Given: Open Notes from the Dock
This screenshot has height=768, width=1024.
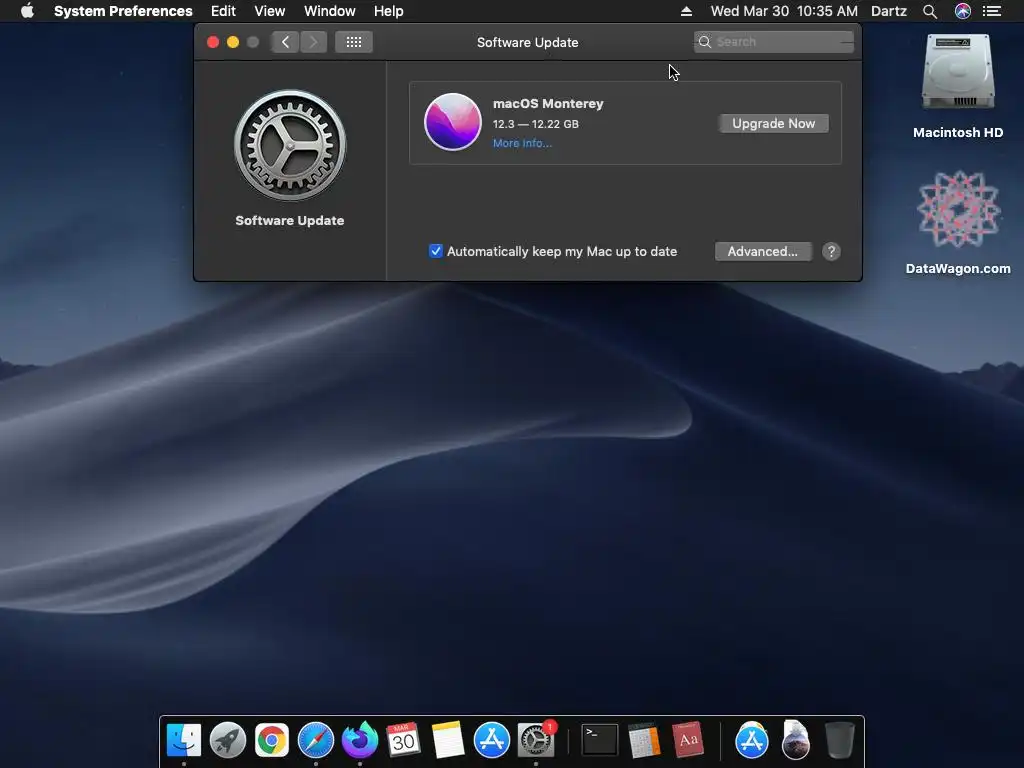Looking at the screenshot, I should pyautogui.click(x=447, y=740).
